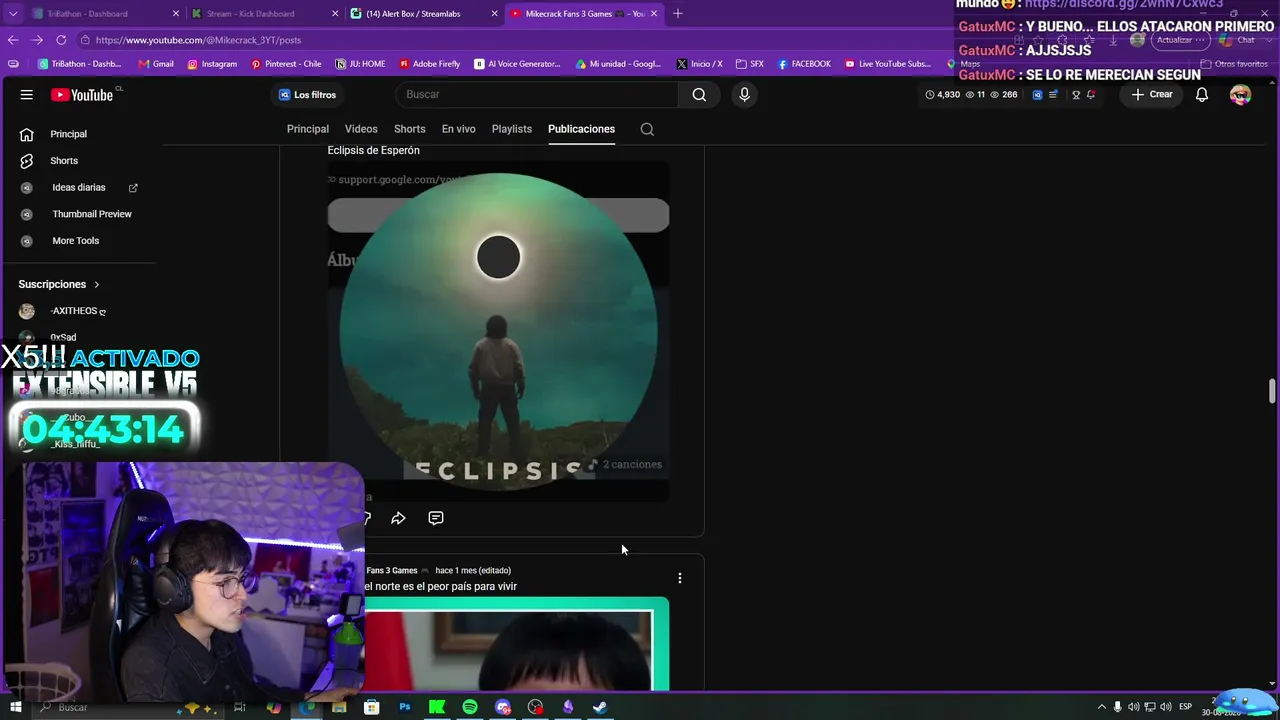
Task: Open the TriBathon - Dashboard browser tab
Action: (x=98, y=14)
